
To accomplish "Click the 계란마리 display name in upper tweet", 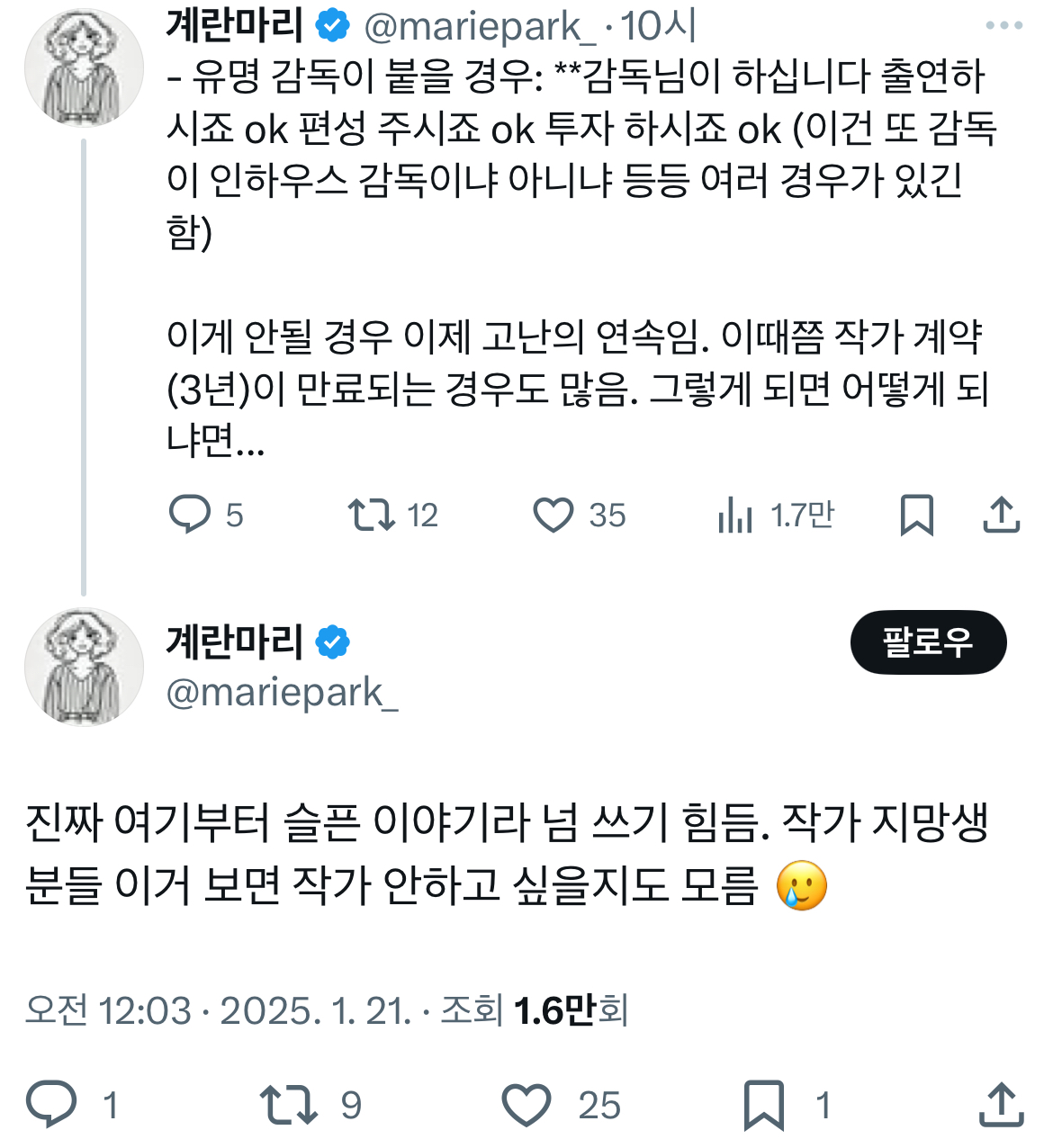I will tap(235, 25).
